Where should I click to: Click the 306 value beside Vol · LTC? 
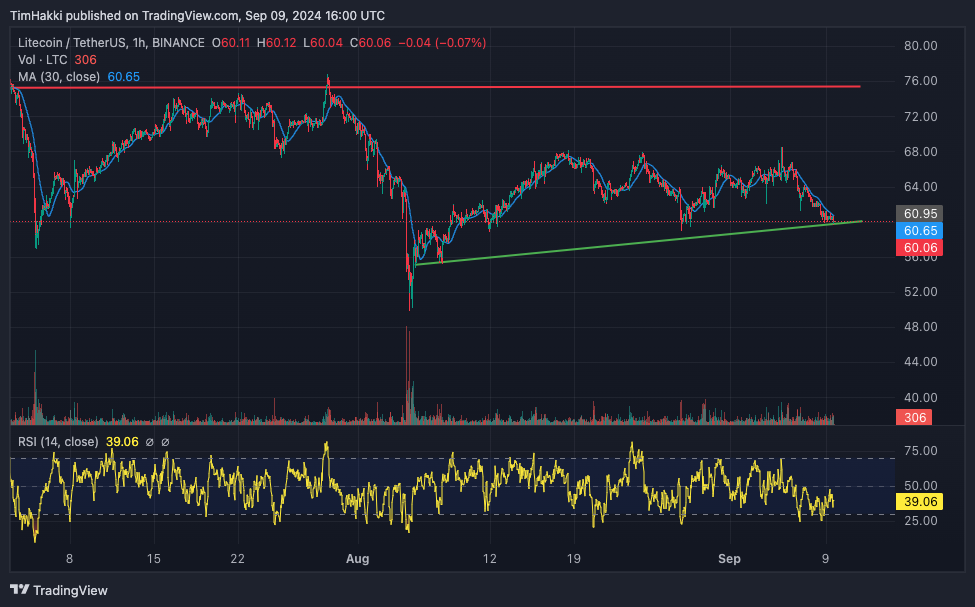(x=86, y=60)
